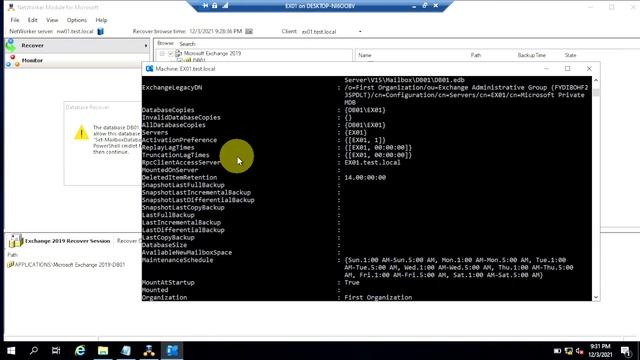Open File Explorer from the taskbar
This screenshot has height=360, width=640.
coord(103,351)
